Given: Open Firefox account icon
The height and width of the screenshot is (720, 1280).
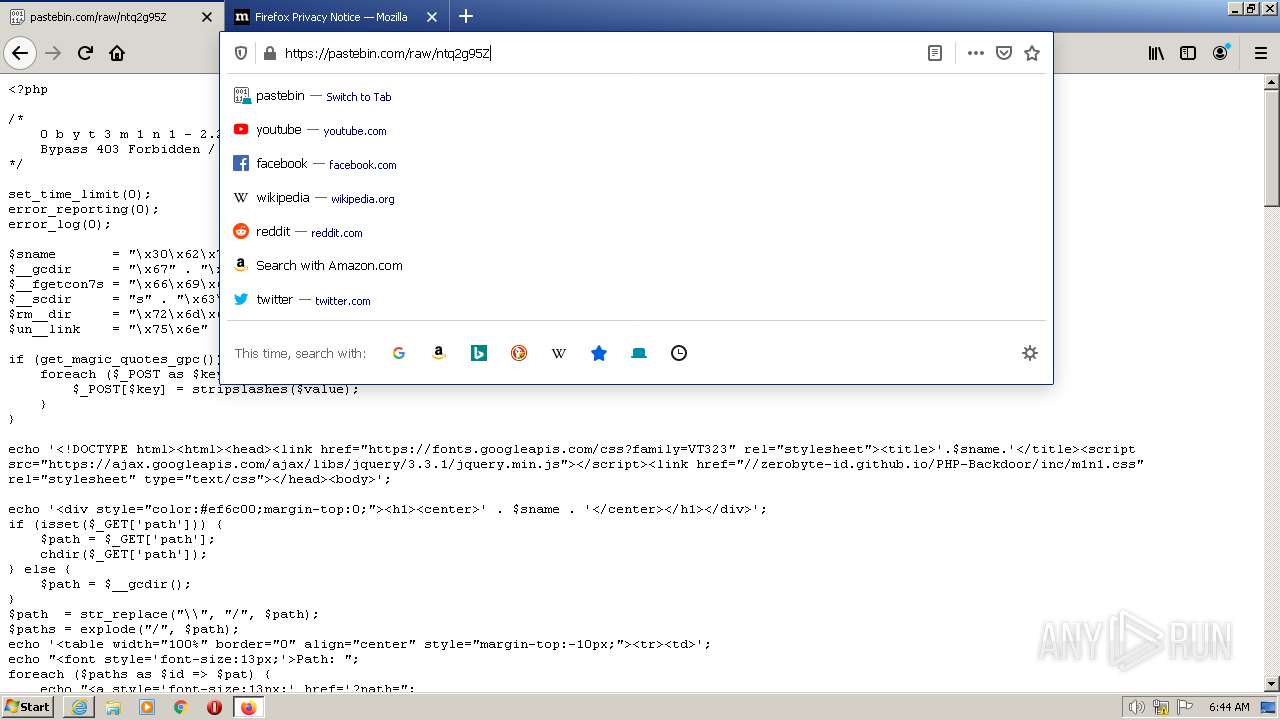Looking at the screenshot, I should click(x=1220, y=53).
